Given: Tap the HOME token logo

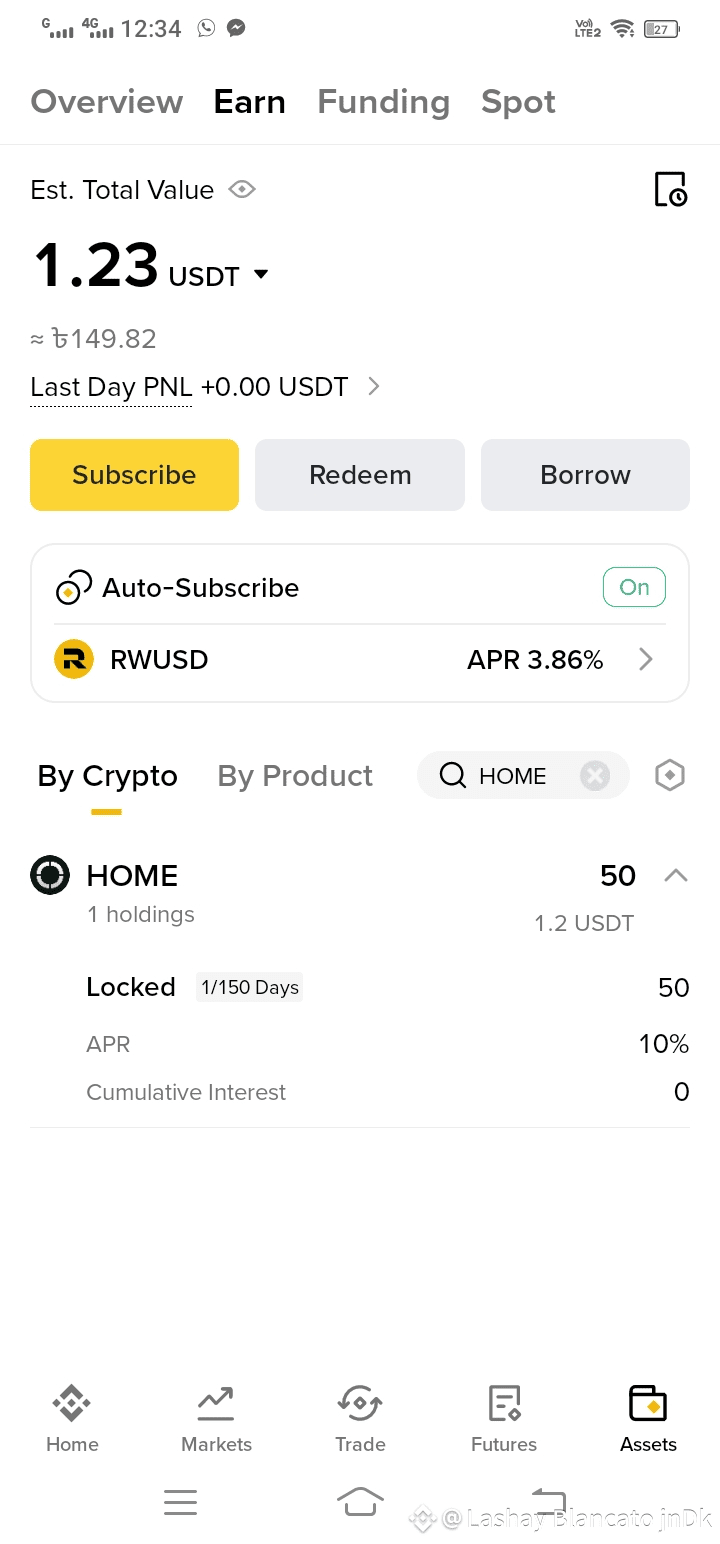Looking at the screenshot, I should (x=50, y=875).
